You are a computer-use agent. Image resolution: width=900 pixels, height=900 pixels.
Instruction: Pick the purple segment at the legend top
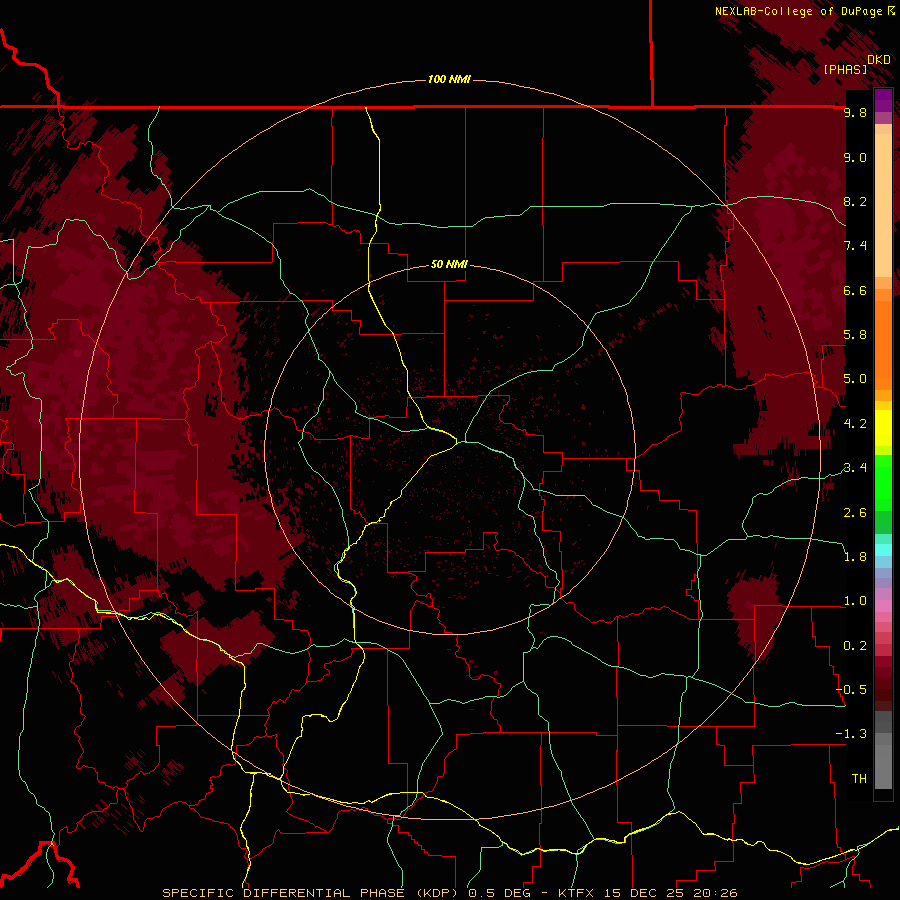click(883, 101)
